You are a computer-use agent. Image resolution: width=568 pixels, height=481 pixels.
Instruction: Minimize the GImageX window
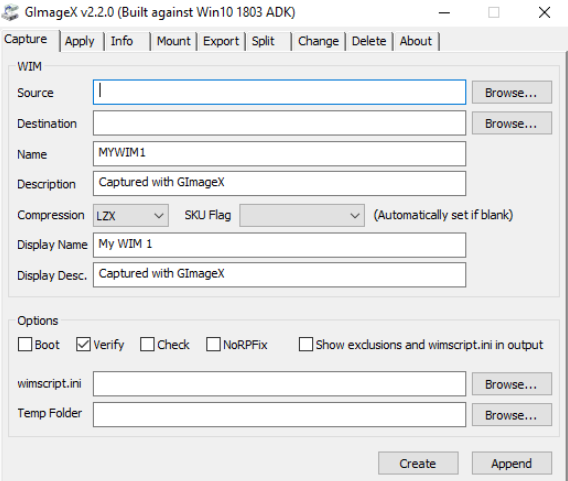point(444,13)
